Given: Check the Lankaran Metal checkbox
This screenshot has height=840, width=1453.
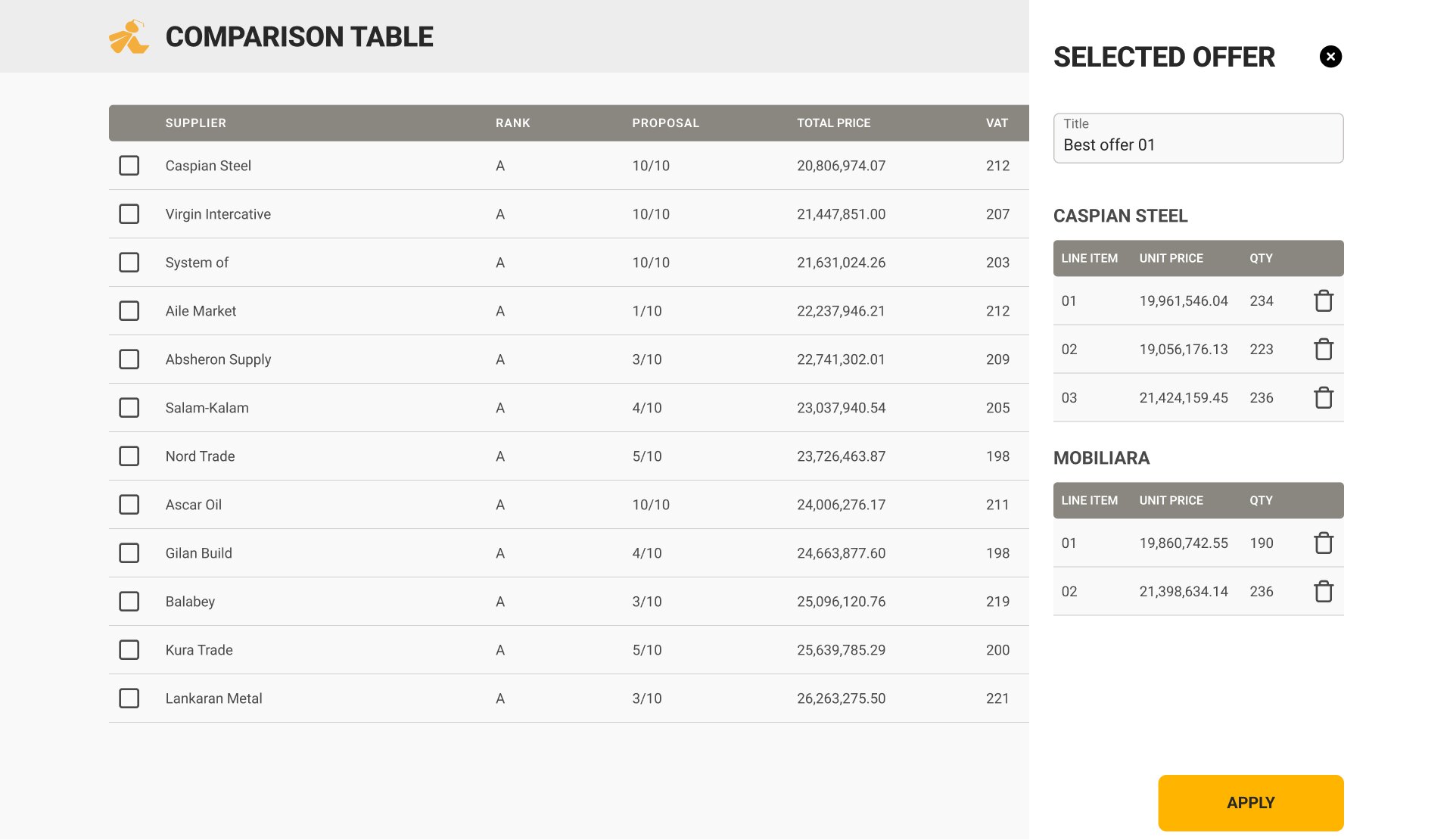Looking at the screenshot, I should point(129,698).
